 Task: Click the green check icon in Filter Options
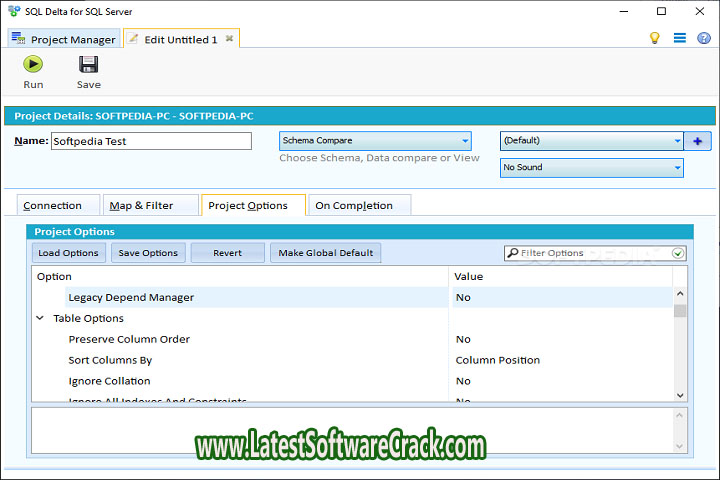click(678, 253)
